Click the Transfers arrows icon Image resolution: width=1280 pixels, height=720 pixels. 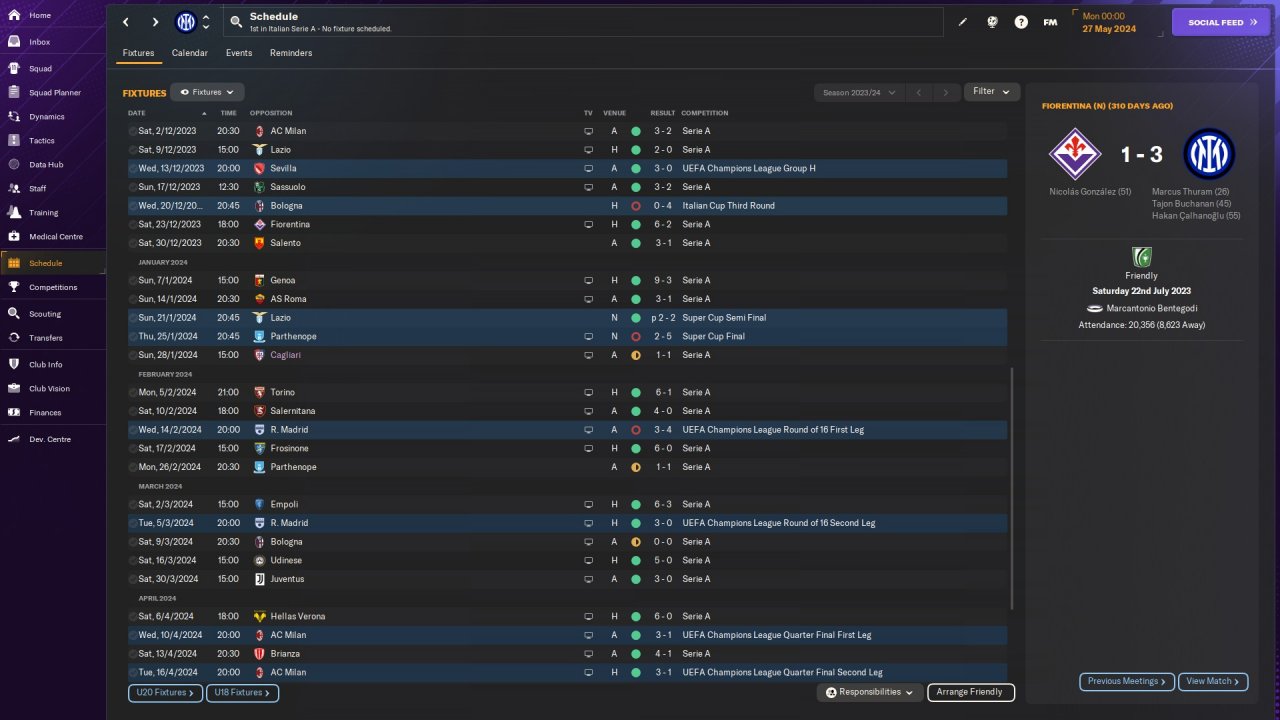14,338
